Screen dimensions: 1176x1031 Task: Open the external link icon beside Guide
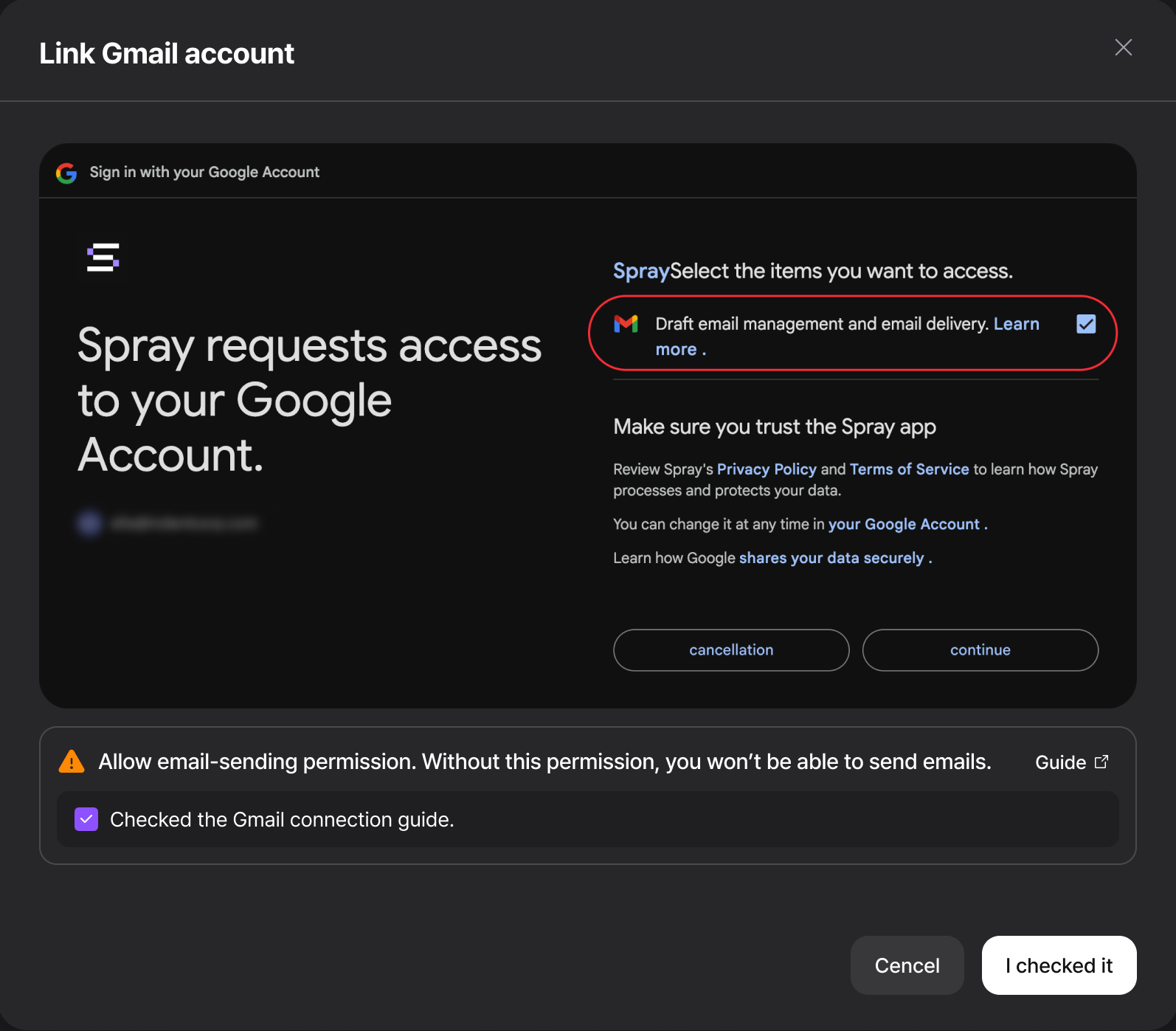coord(1101,762)
